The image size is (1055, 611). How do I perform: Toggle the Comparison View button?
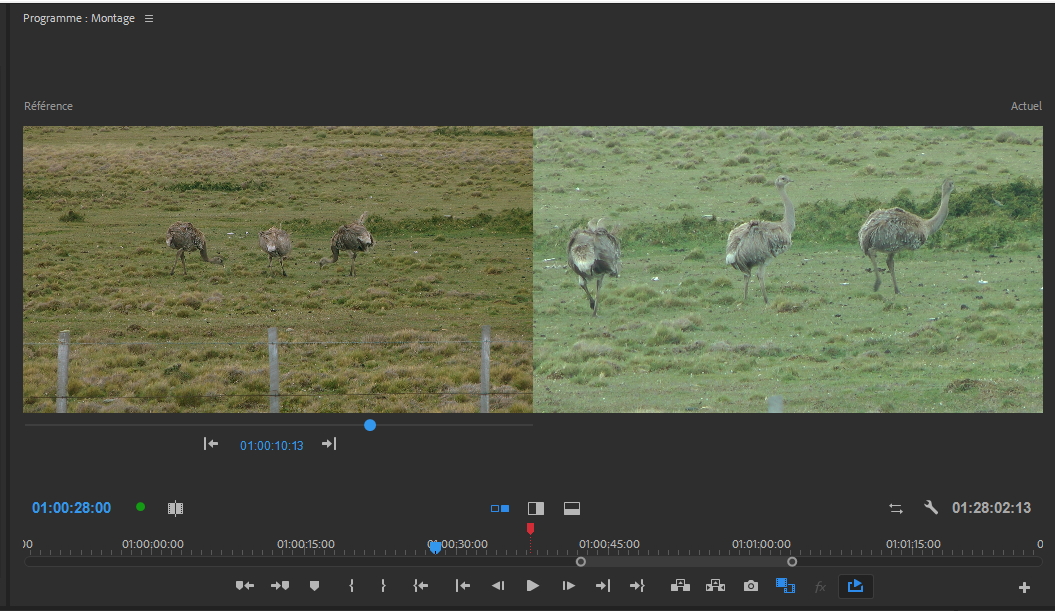pyautogui.click(x=785, y=586)
